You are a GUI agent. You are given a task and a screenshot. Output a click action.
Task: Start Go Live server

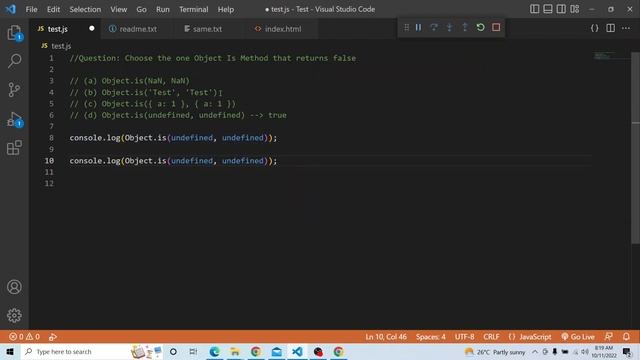tap(578, 337)
